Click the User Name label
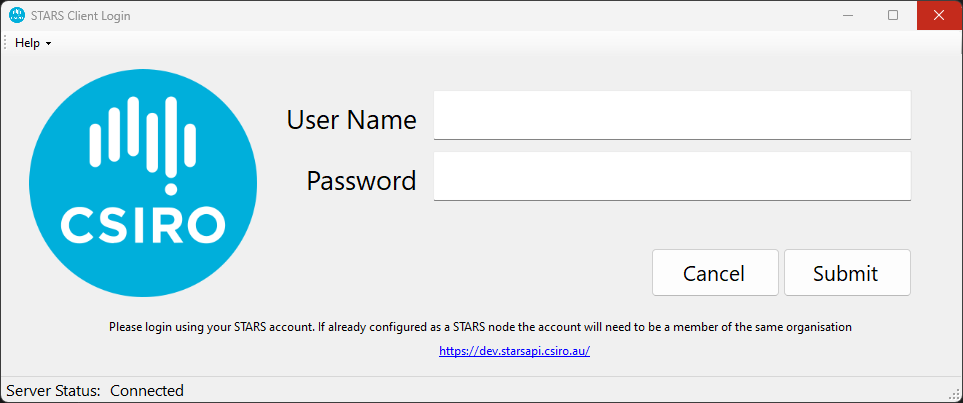The width and height of the screenshot is (963, 403). (351, 120)
